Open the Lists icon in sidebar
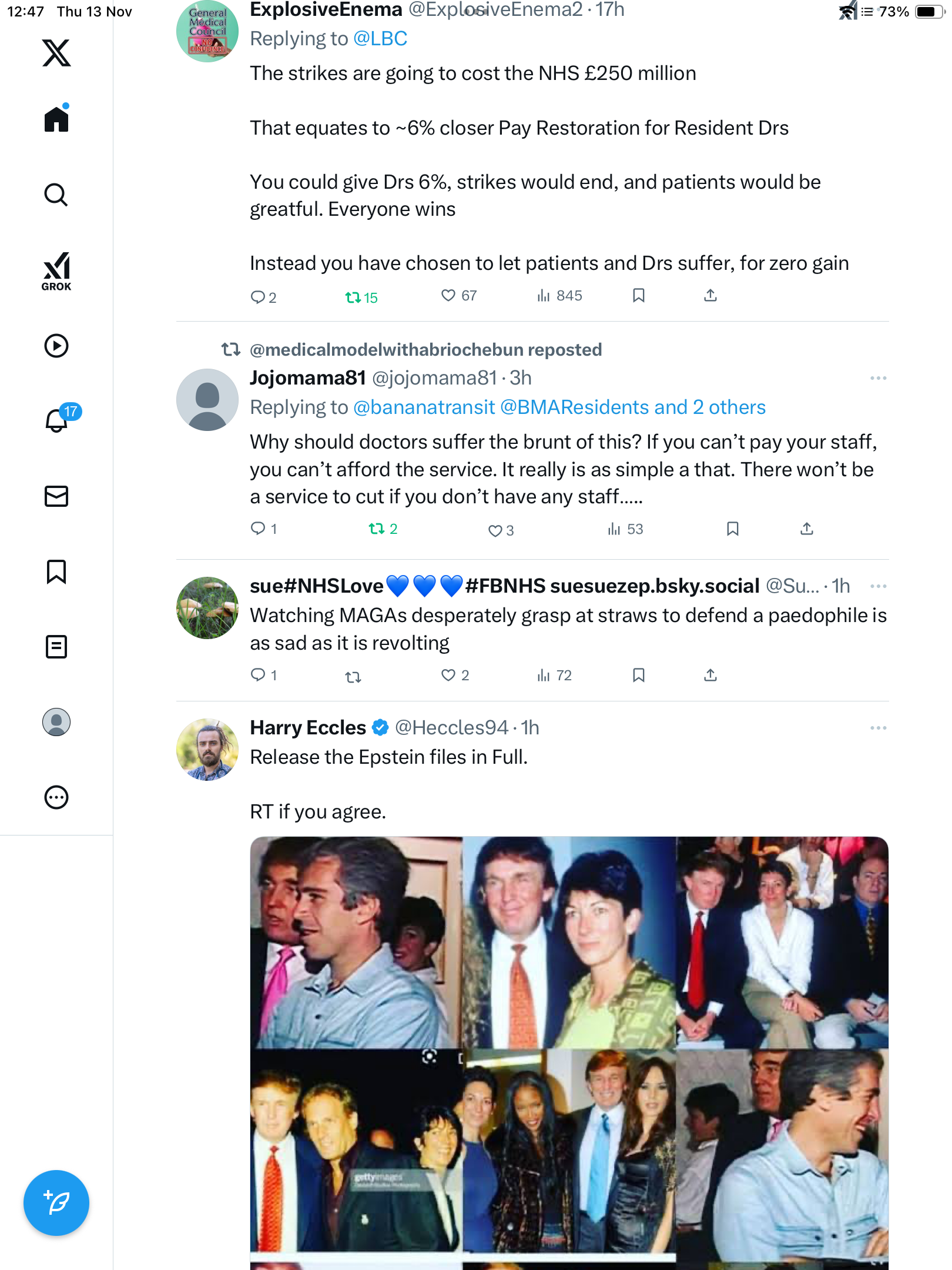 [x=56, y=647]
